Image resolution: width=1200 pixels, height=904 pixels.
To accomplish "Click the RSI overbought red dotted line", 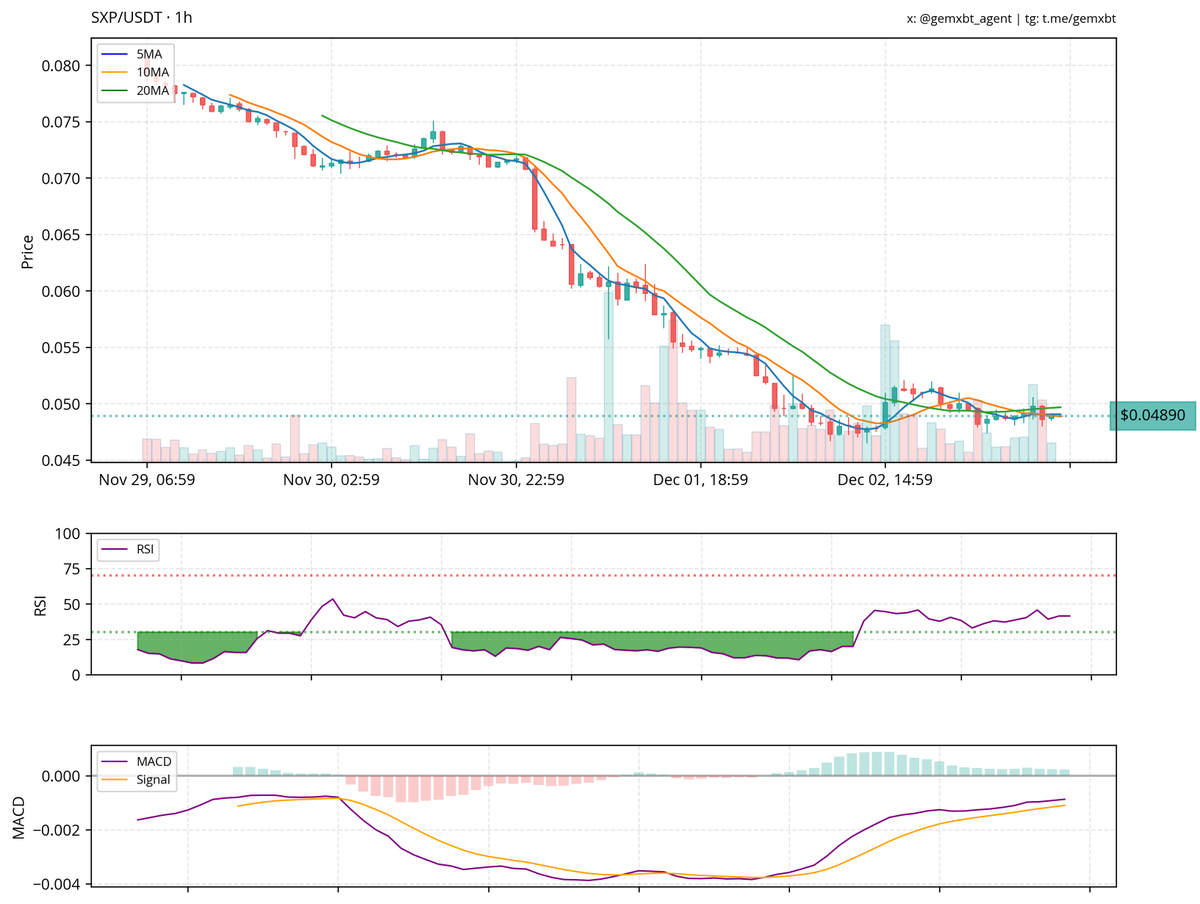I will point(600,574).
